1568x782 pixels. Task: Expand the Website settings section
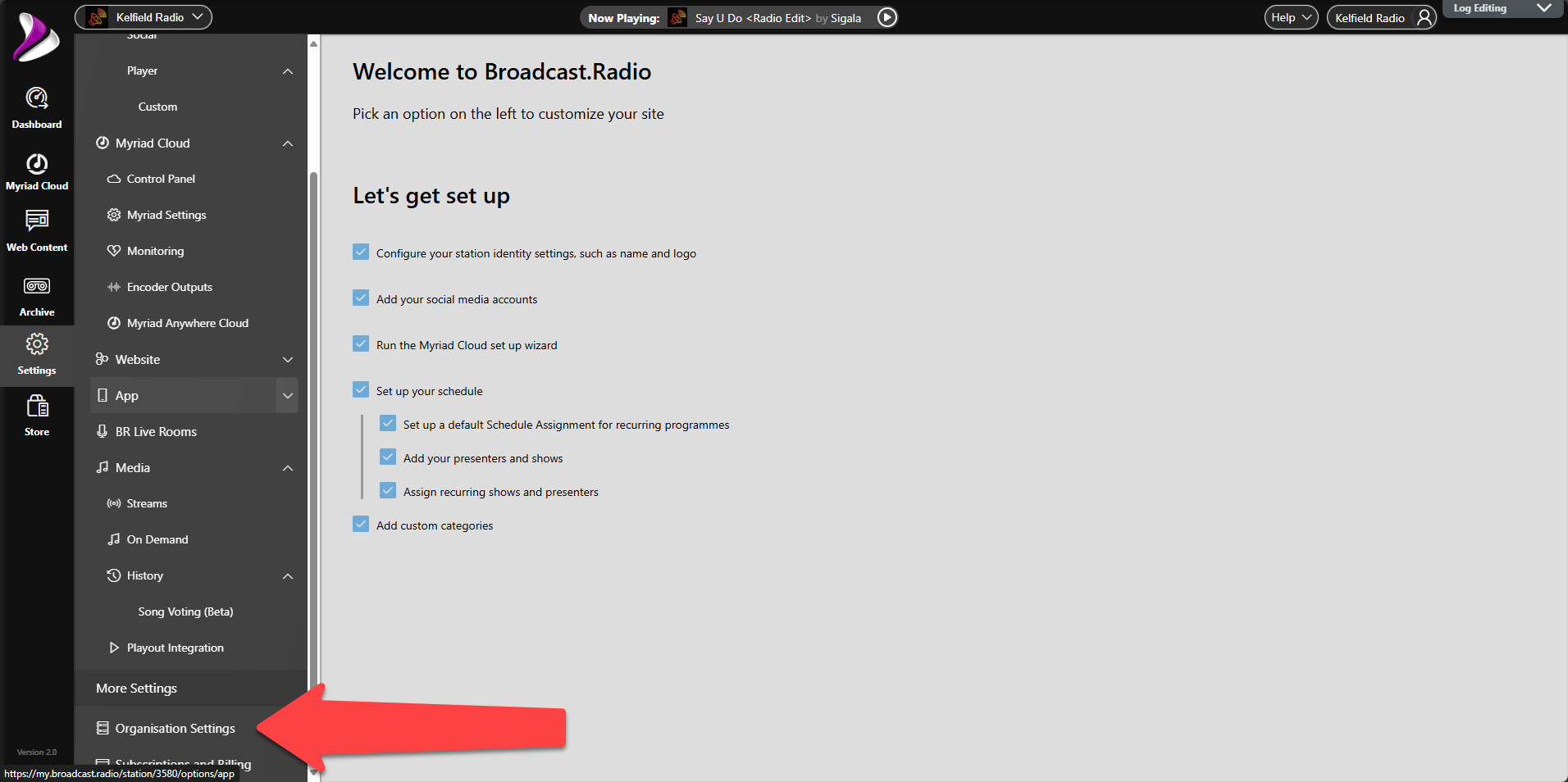tap(288, 360)
